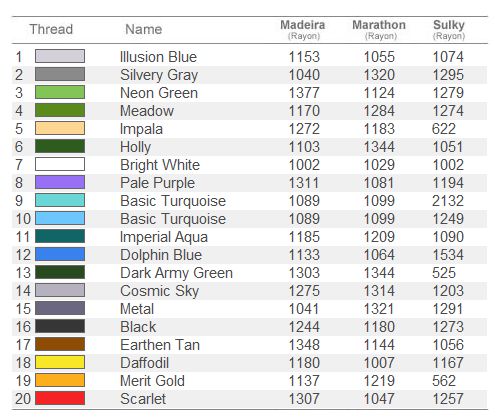Click the Madeira column header
This screenshot has height=420, width=500.
point(303,30)
